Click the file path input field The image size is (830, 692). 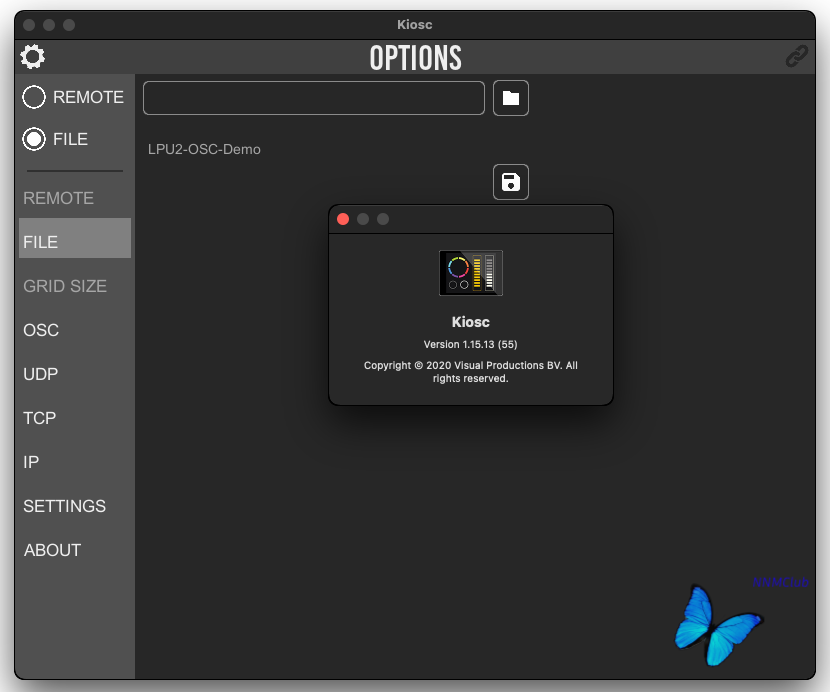coord(314,98)
